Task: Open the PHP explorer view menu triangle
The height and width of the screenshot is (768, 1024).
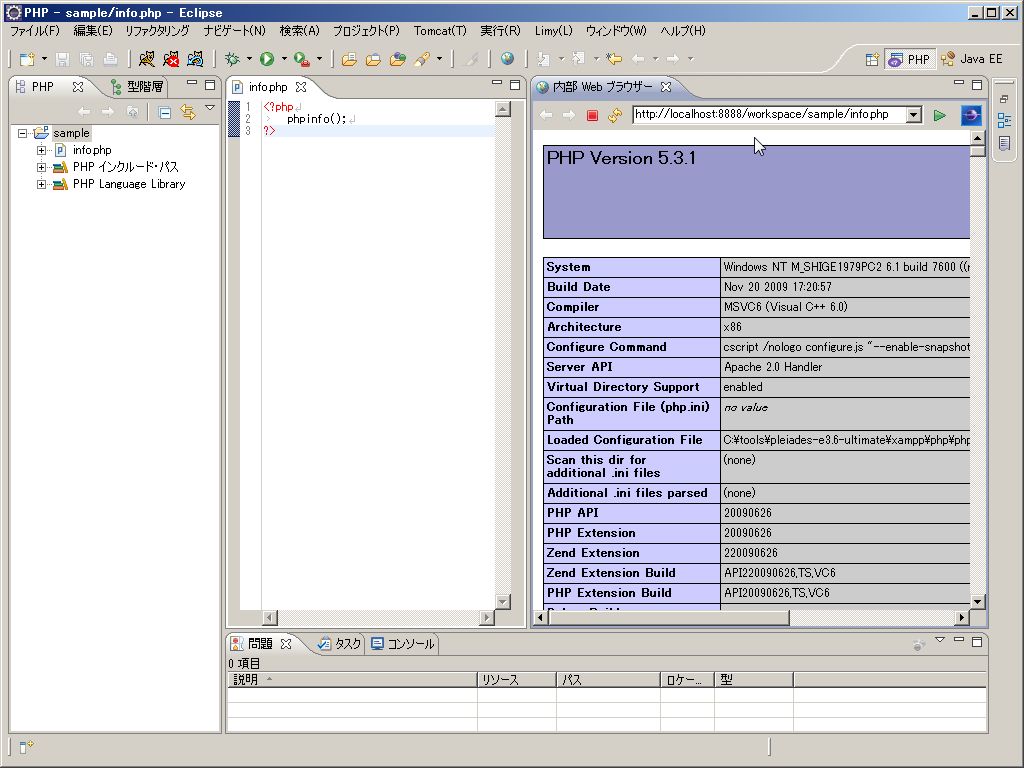Action: click(210, 108)
